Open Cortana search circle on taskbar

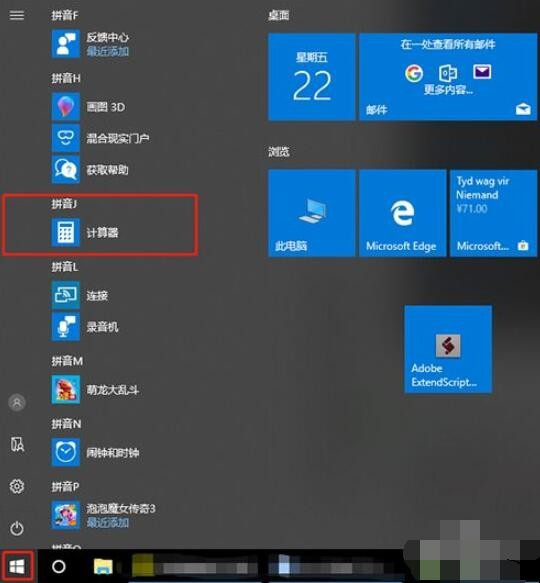(59, 567)
